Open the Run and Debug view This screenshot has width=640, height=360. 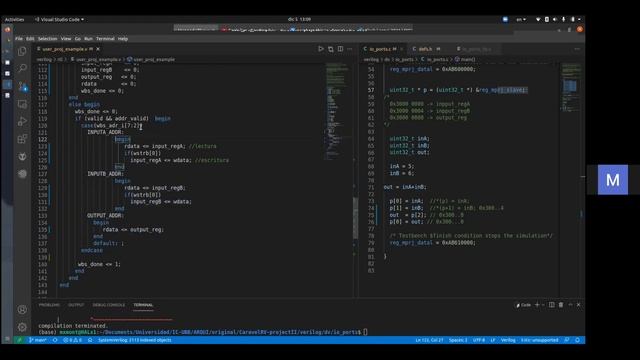(x=22, y=121)
